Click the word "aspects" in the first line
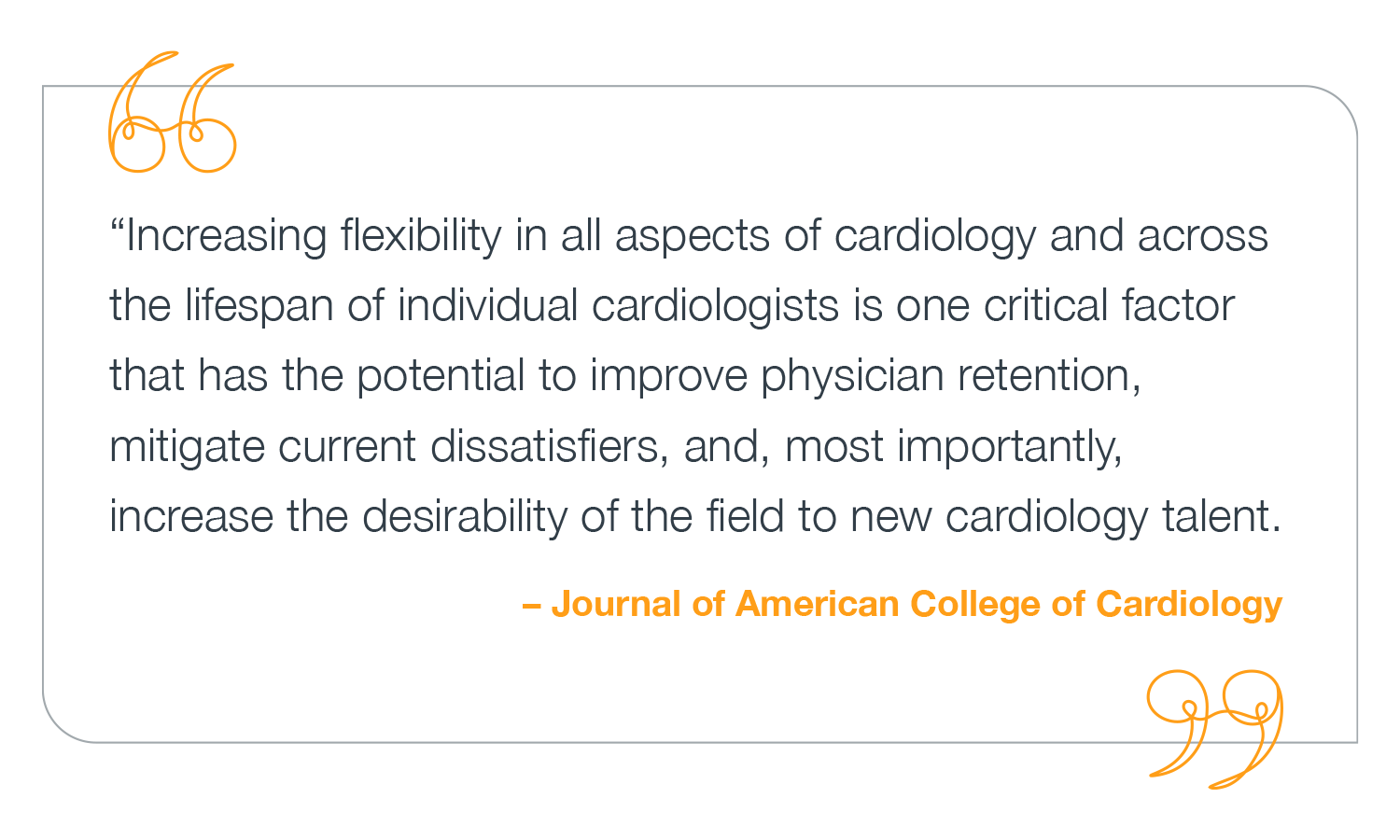Image resolution: width=1400 pixels, height=840 pixels. tap(692, 236)
